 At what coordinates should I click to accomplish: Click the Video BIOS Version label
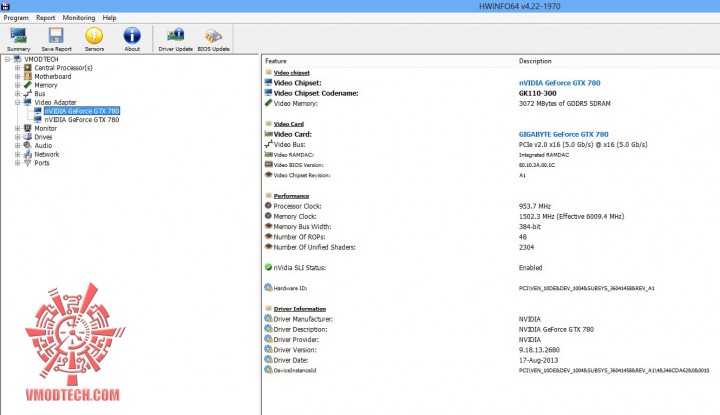point(298,165)
